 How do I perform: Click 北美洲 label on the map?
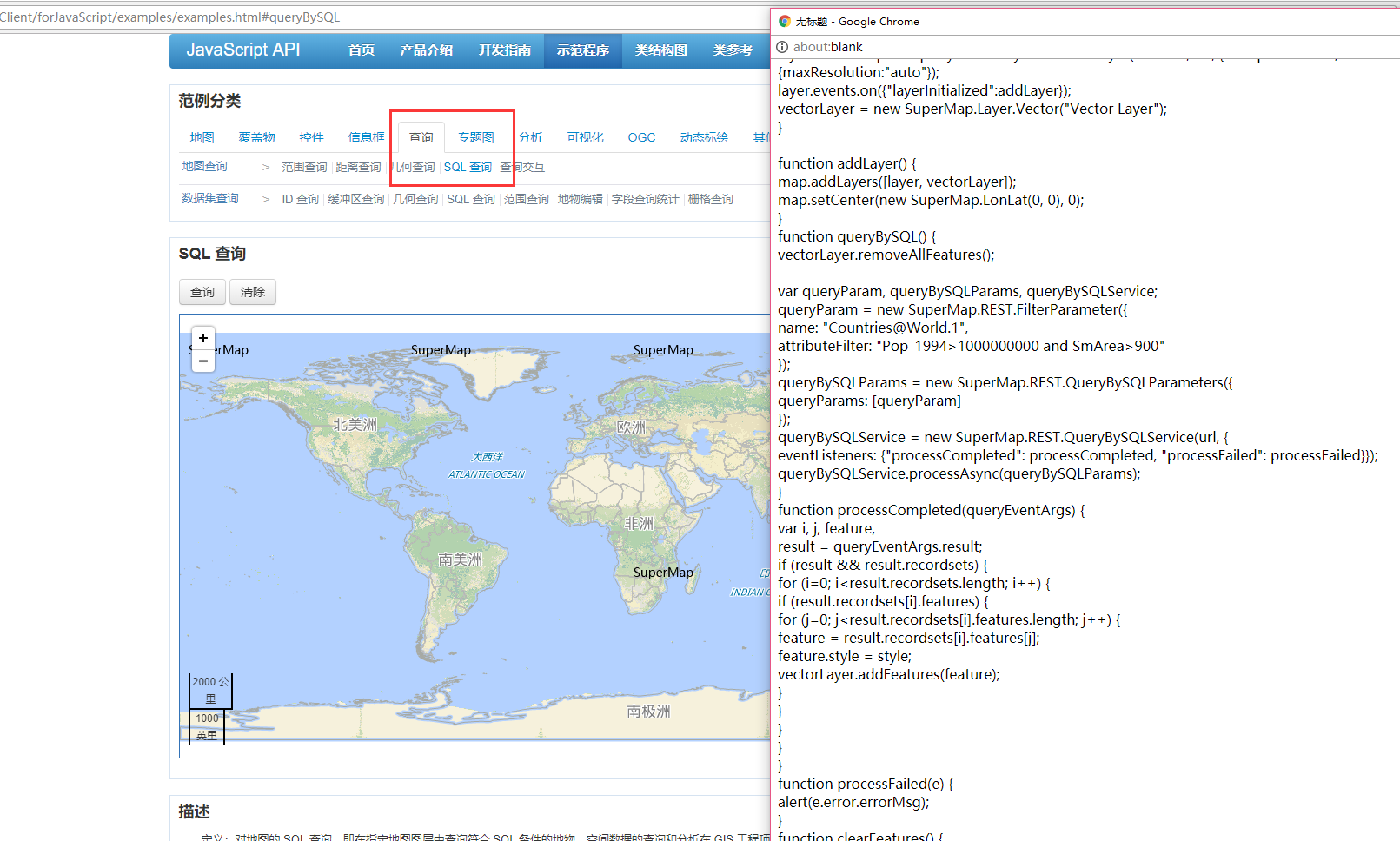pyautogui.click(x=355, y=425)
